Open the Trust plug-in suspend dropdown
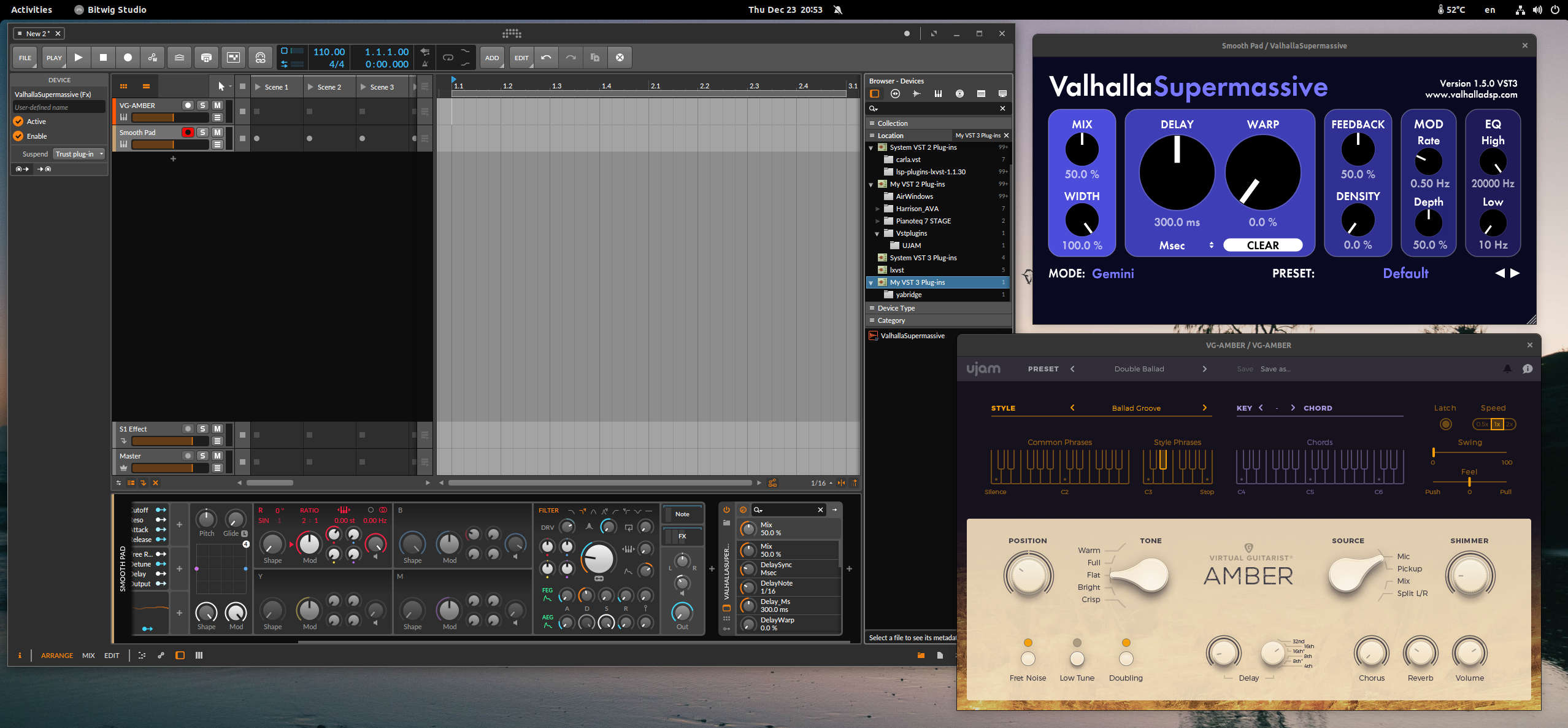 point(79,154)
